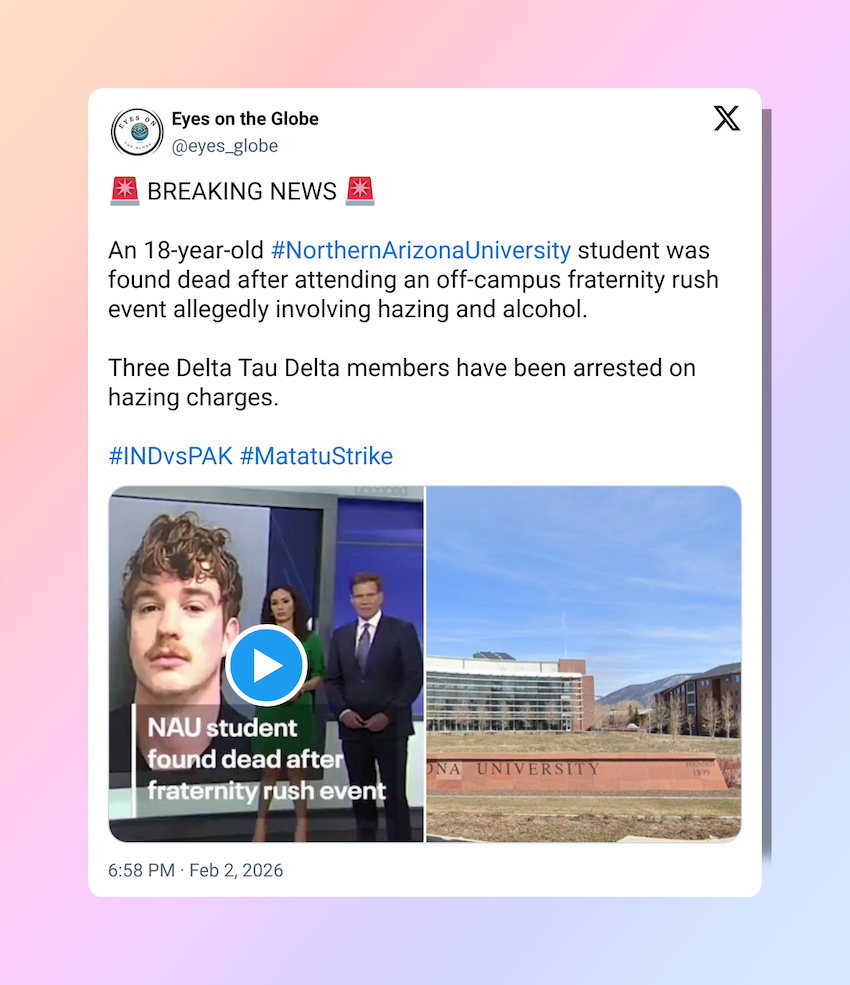Click the paragraph about the 18-year-old student
The width and height of the screenshot is (850, 985).
pyautogui.click(x=413, y=280)
